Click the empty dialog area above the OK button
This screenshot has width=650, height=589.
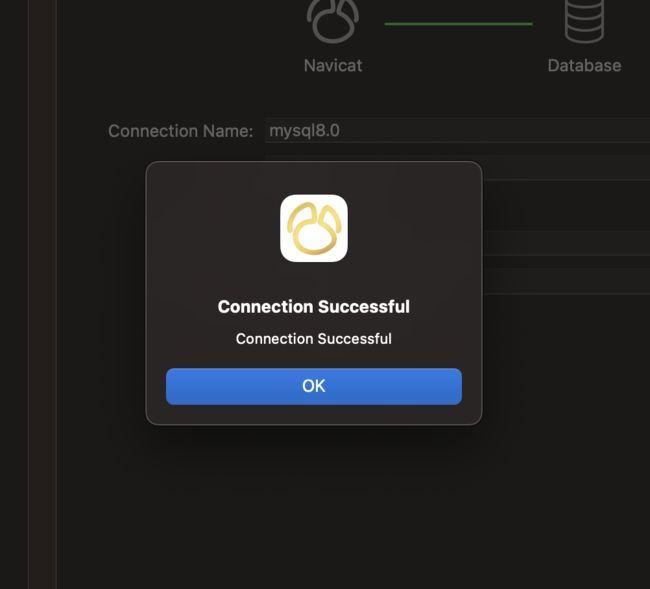tap(314, 357)
